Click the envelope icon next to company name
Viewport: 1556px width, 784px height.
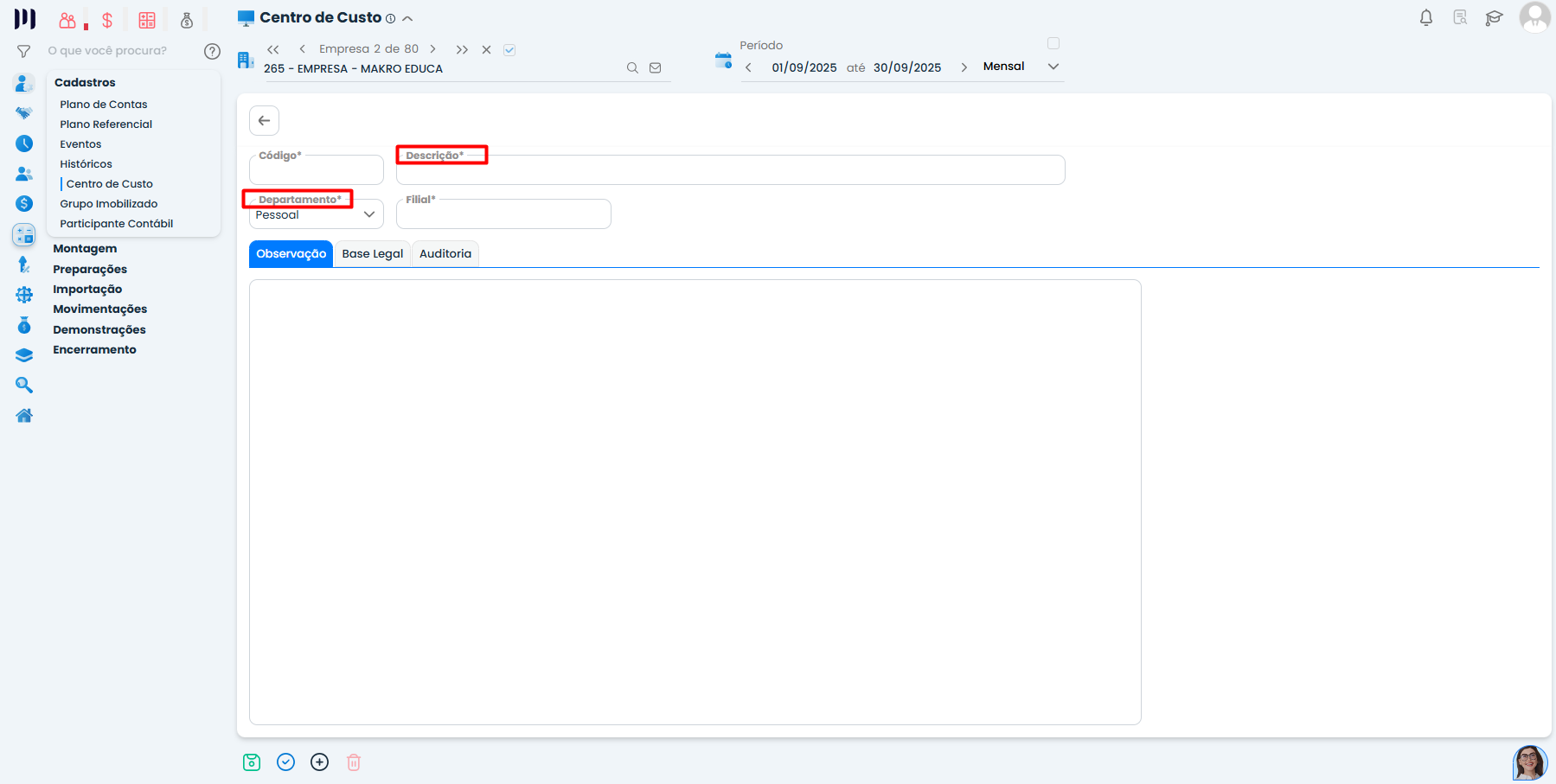point(656,68)
